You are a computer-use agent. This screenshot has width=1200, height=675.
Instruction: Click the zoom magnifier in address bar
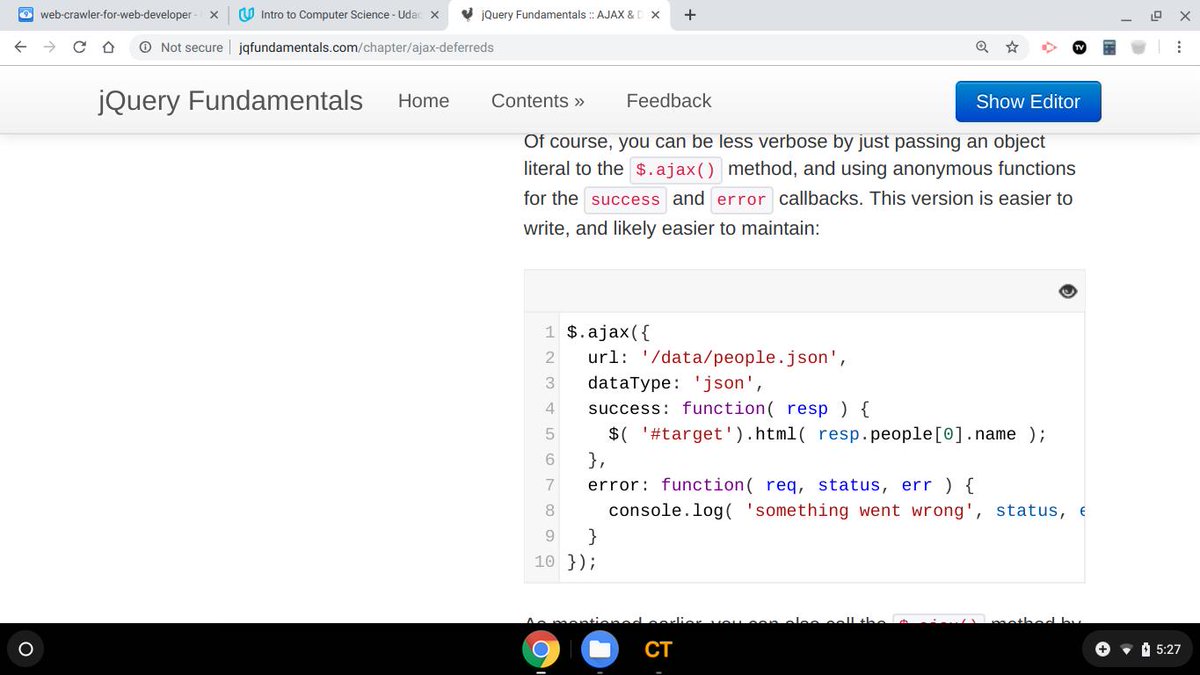tap(982, 47)
